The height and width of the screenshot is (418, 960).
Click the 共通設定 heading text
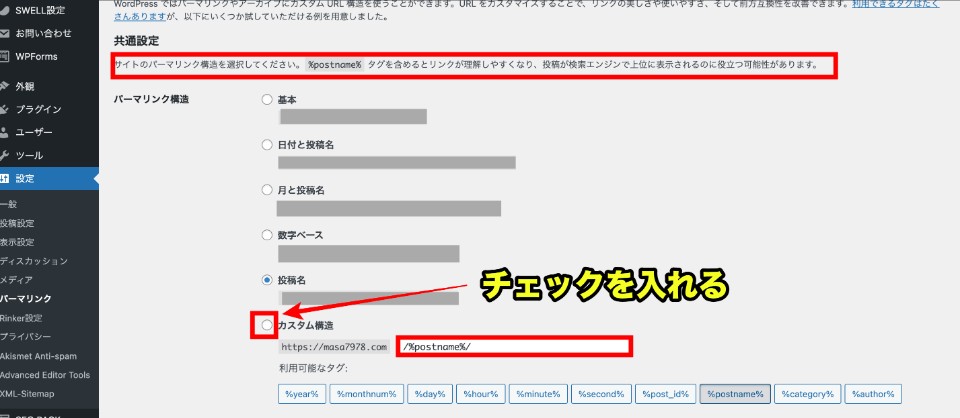tap(136, 42)
